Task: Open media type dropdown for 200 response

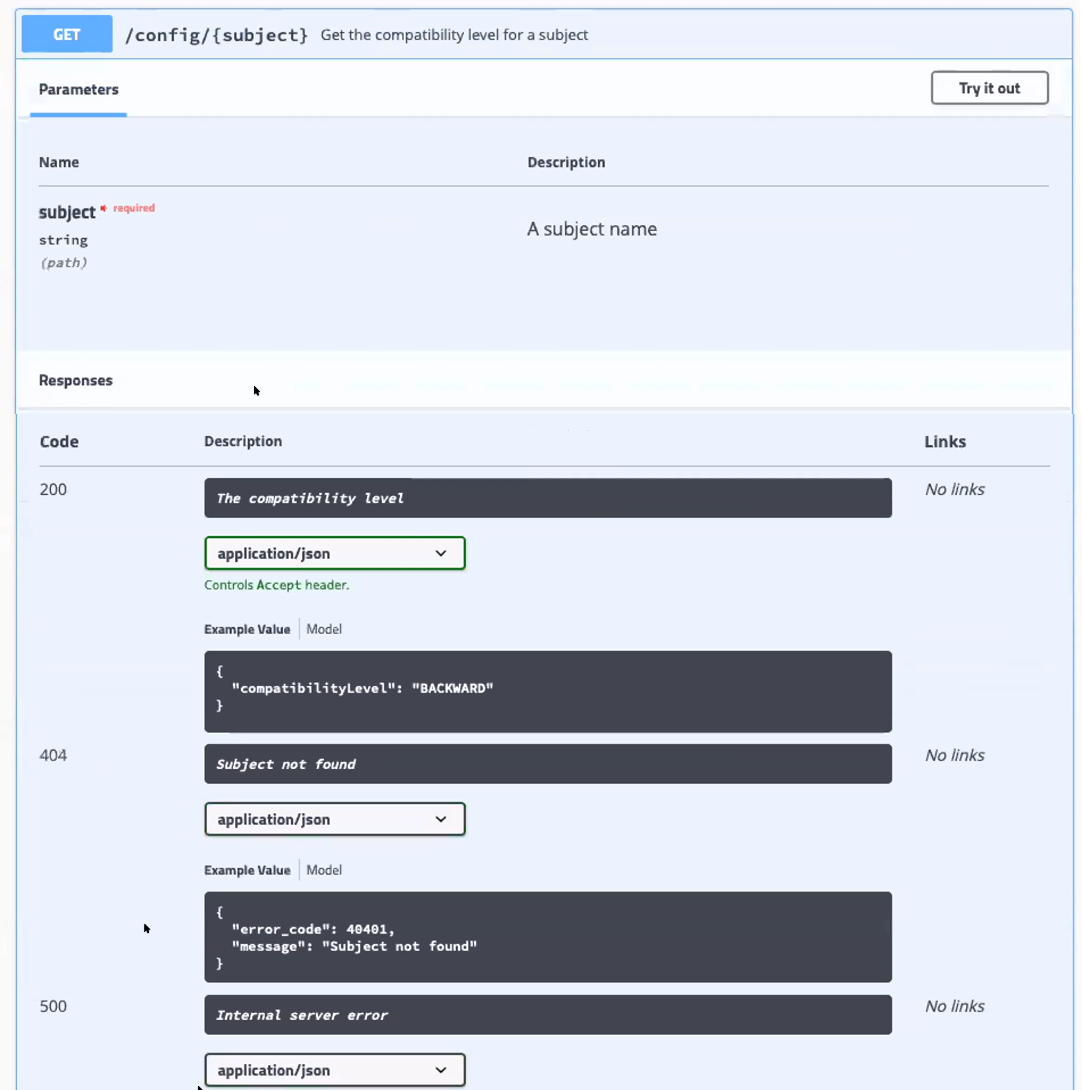Action: coord(334,553)
